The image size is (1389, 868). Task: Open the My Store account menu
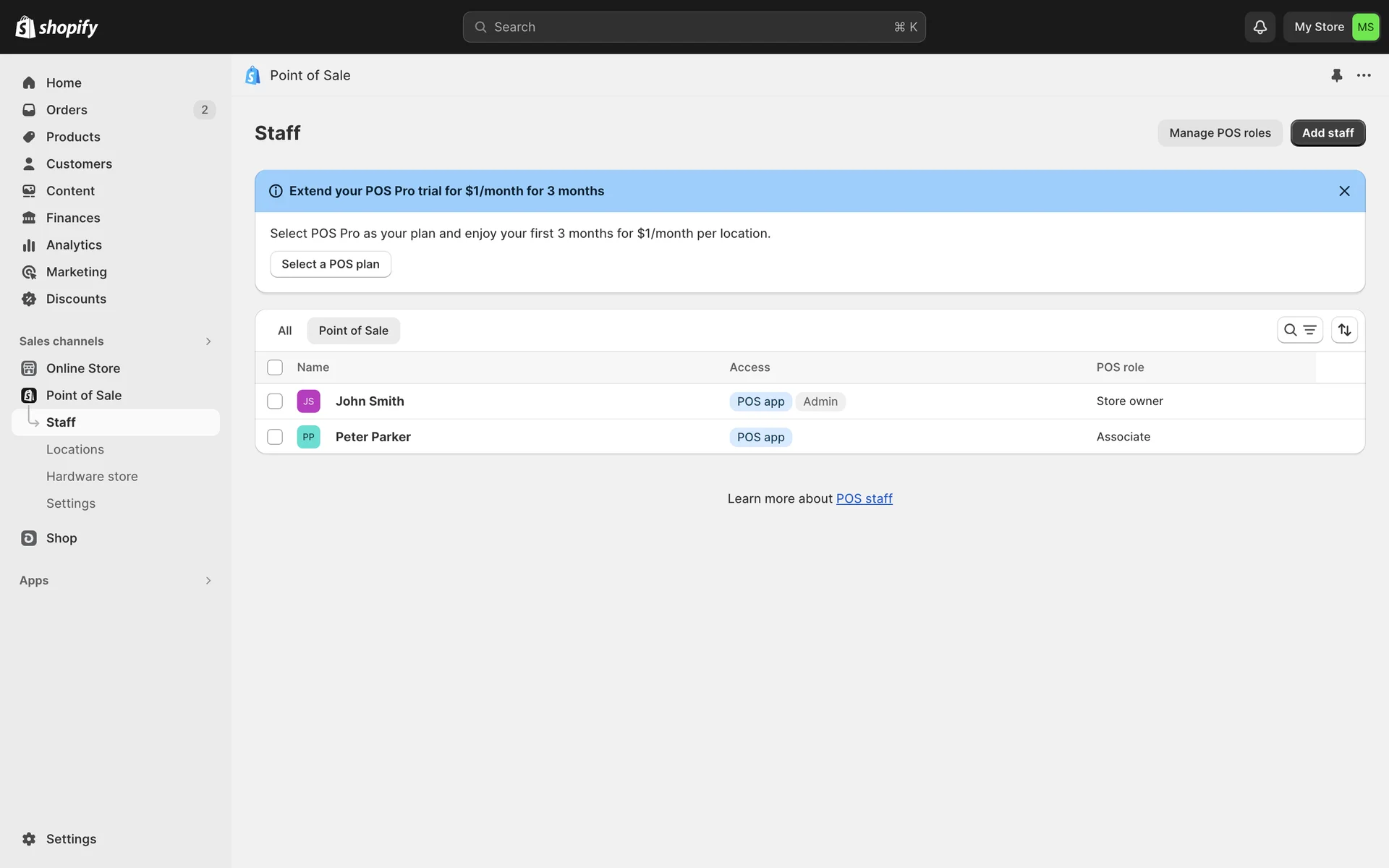pos(1335,27)
